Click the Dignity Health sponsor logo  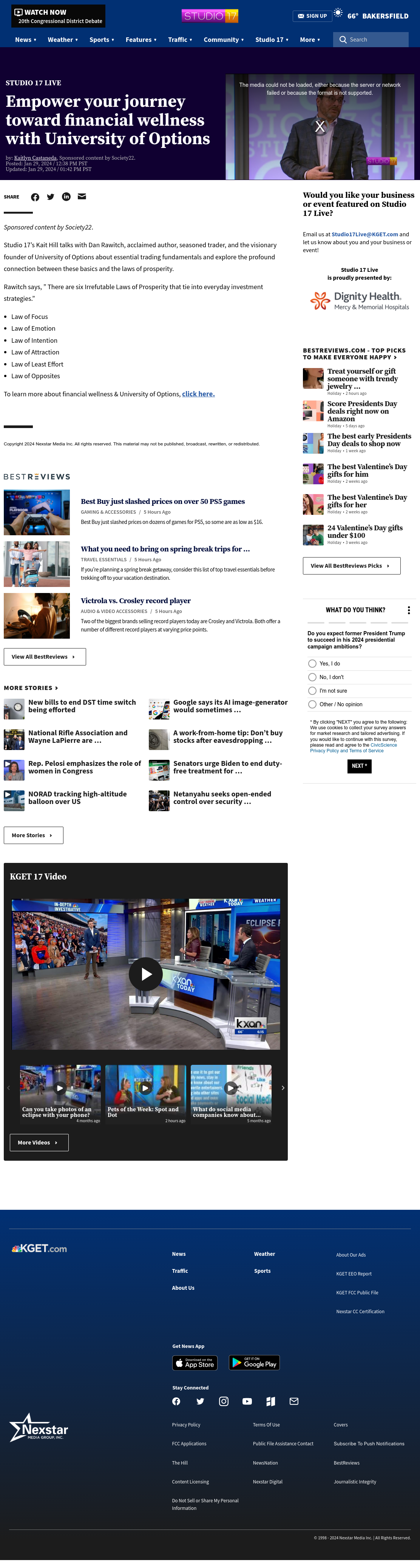pos(359,300)
